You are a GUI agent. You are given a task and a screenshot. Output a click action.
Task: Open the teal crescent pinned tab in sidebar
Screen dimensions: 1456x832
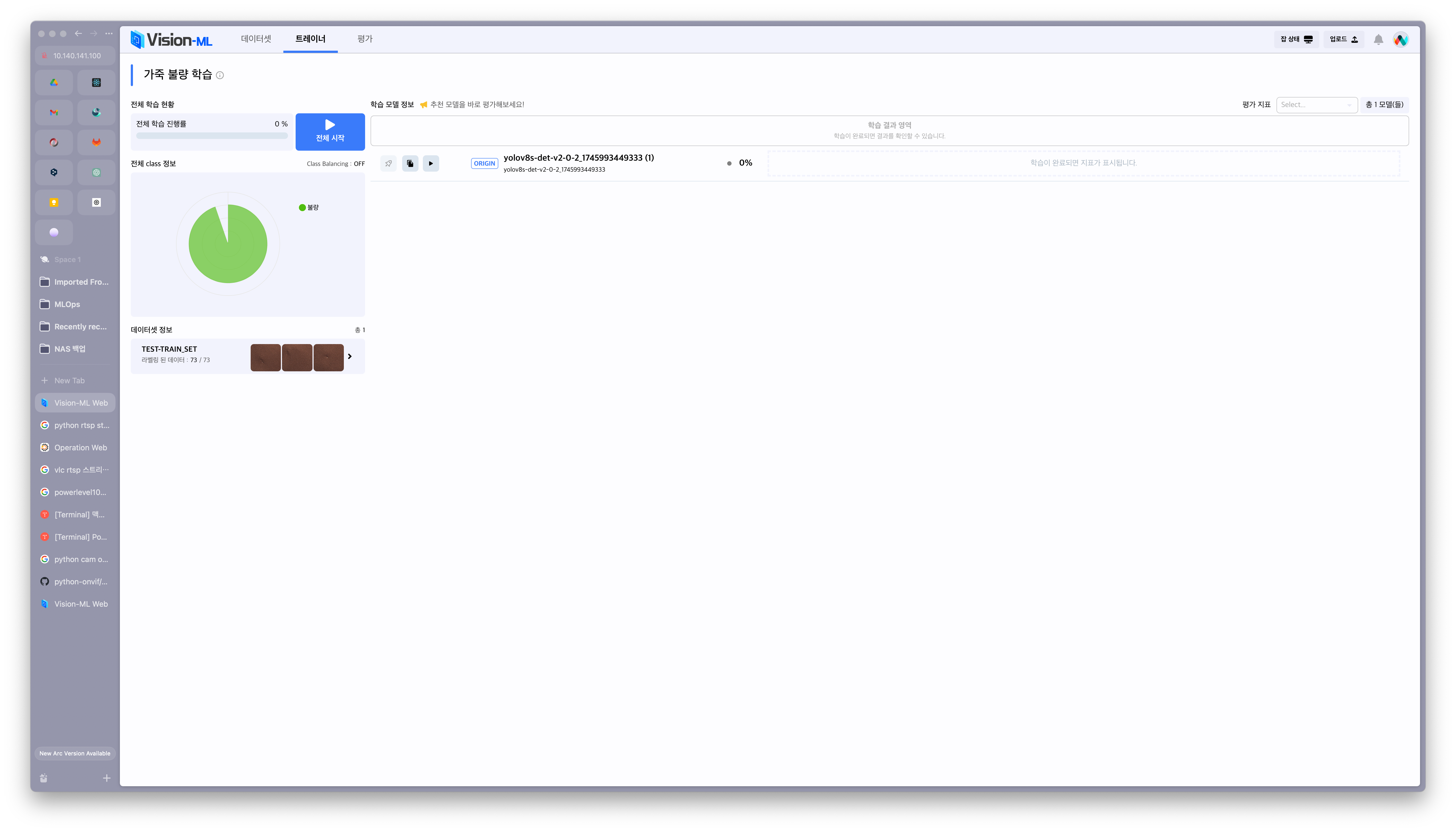pyautogui.click(x=96, y=113)
